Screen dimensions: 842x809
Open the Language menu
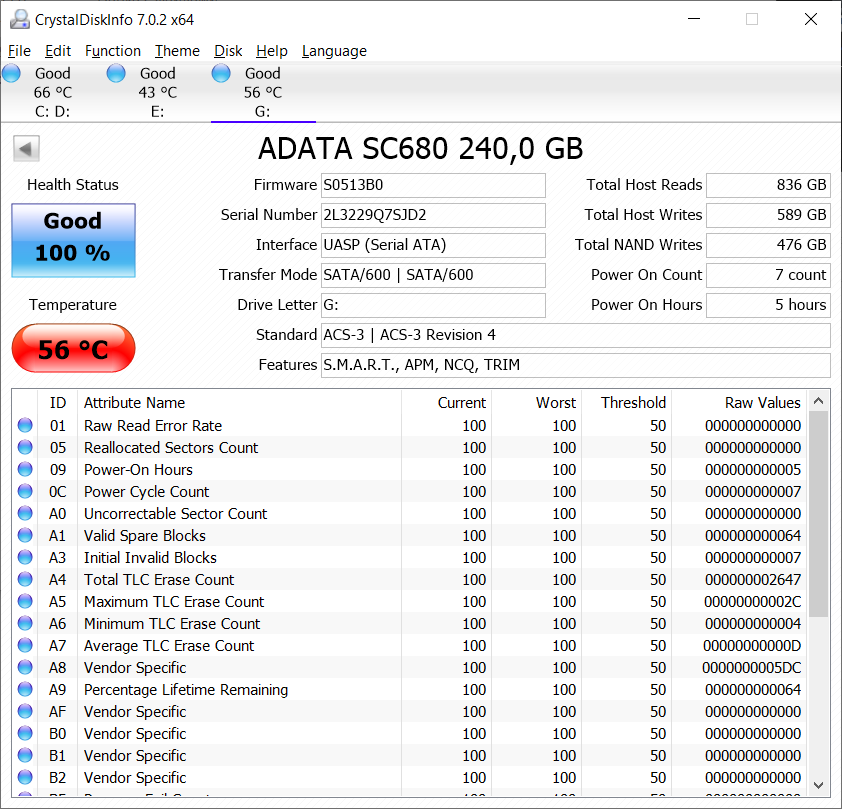(x=334, y=51)
